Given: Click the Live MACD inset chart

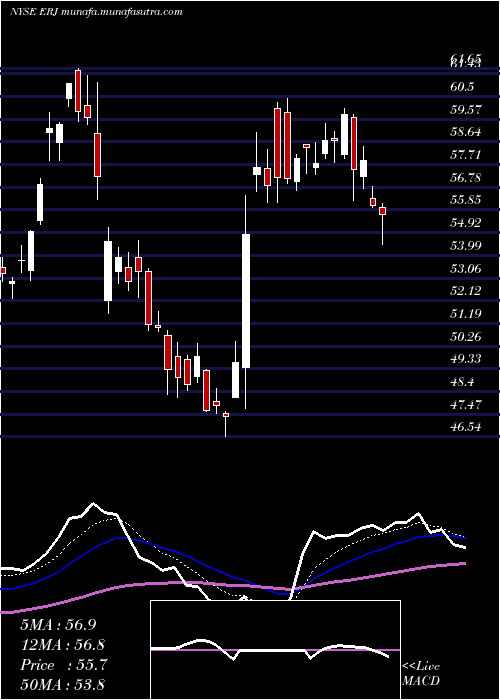Looking at the screenshot, I should coord(275,650).
